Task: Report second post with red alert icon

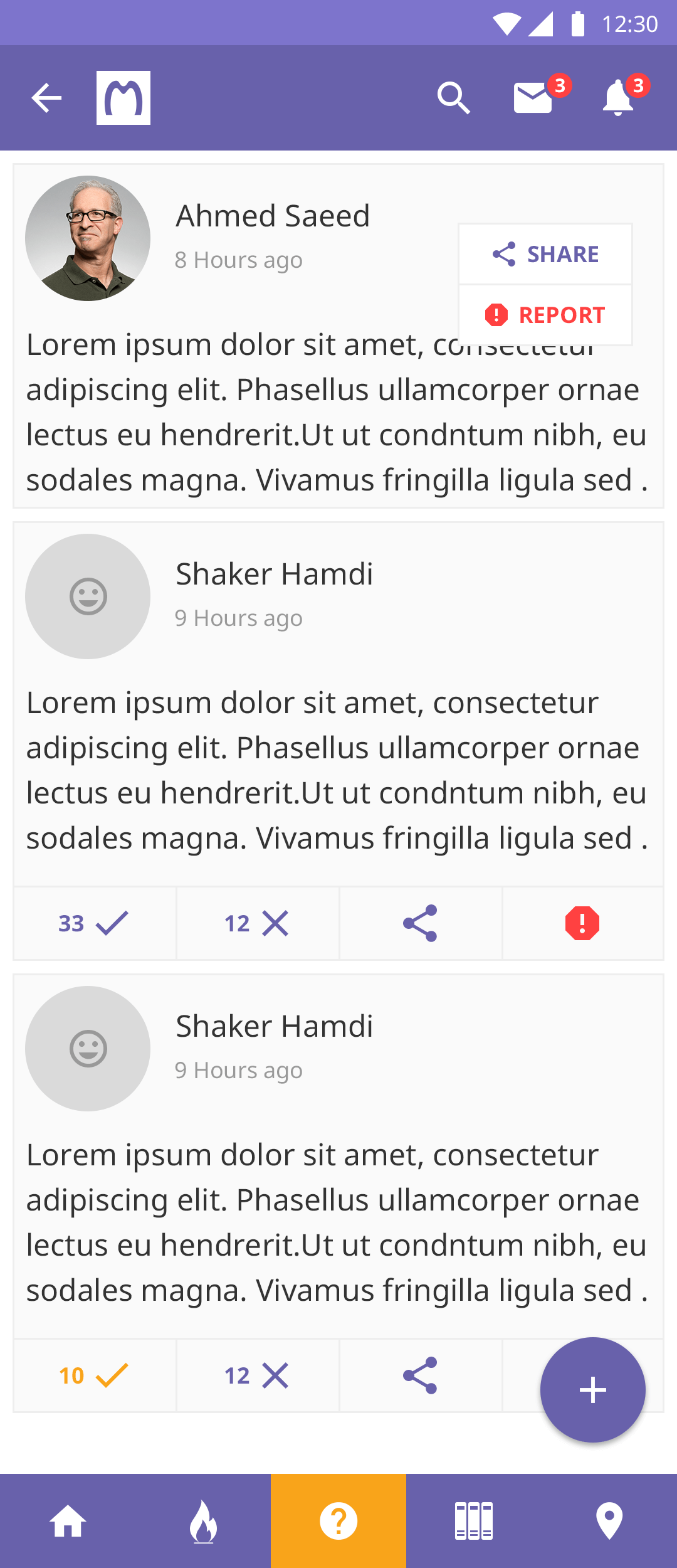Action: [582, 923]
